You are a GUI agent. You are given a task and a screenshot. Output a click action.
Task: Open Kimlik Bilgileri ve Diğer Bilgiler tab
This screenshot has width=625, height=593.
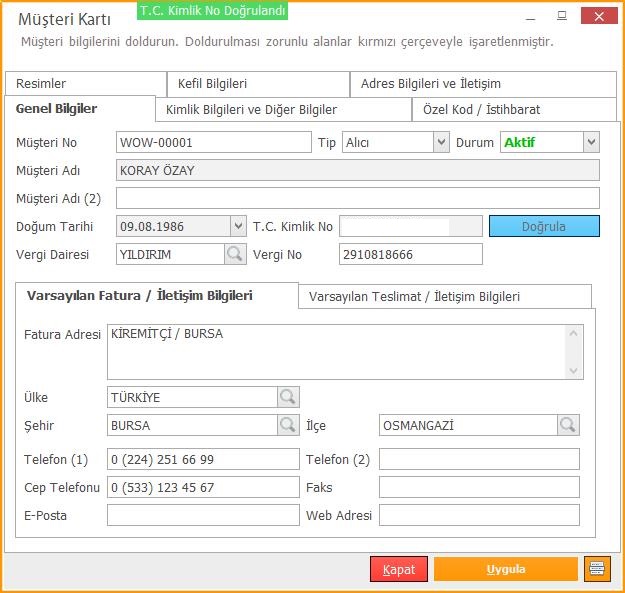pyautogui.click(x=283, y=109)
